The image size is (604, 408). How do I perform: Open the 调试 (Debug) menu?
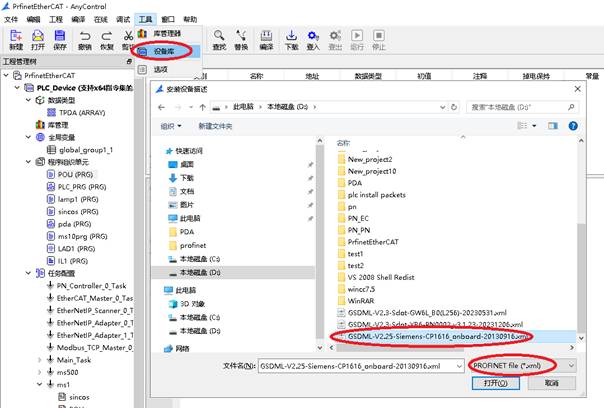[x=123, y=19]
